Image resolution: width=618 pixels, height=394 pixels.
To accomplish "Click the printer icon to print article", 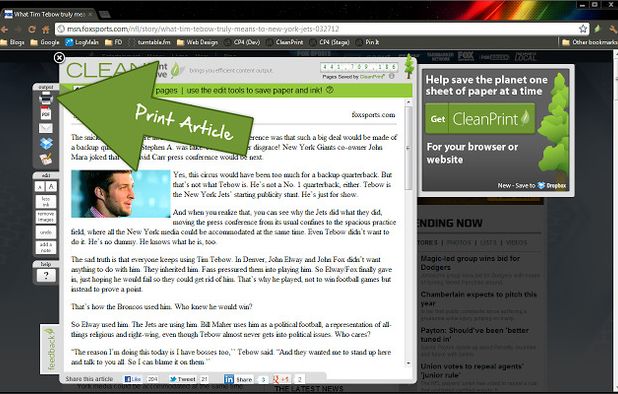I will click(46, 98).
